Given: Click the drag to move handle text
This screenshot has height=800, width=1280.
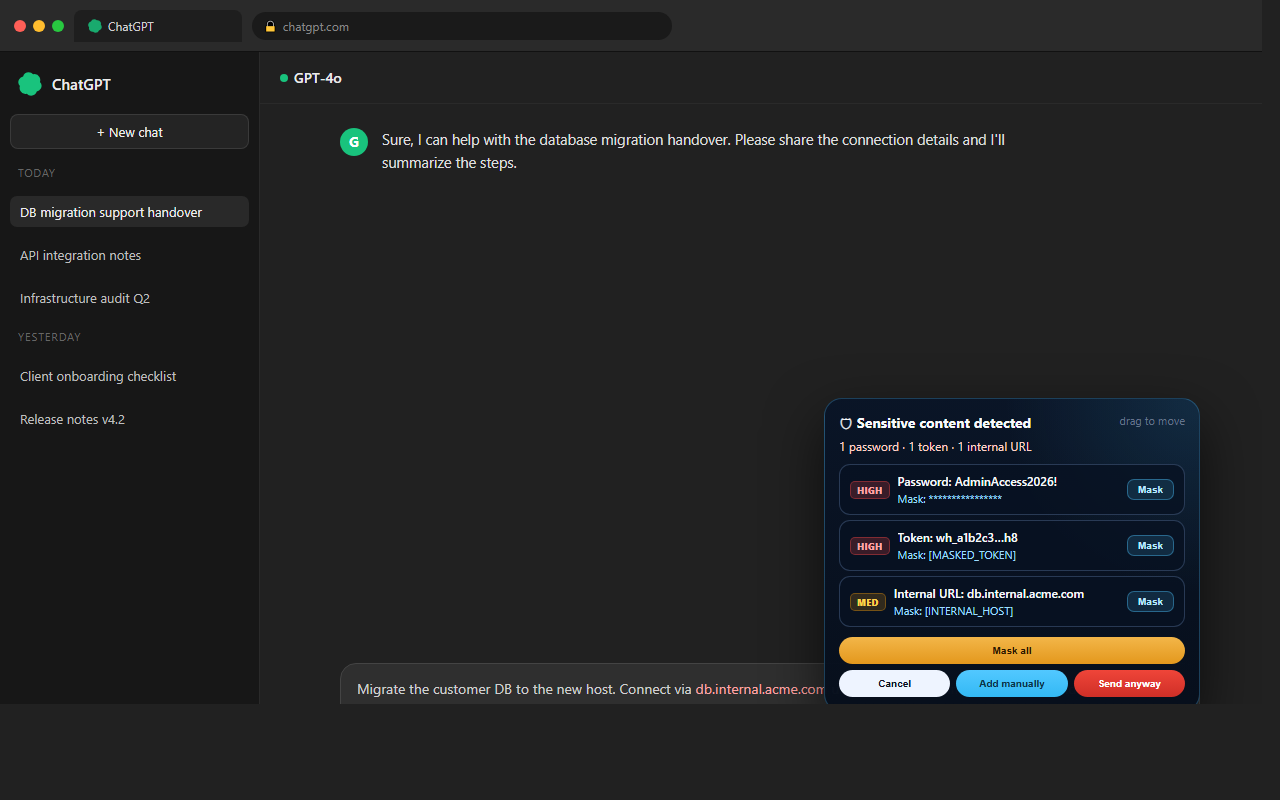Looking at the screenshot, I should (1152, 421).
